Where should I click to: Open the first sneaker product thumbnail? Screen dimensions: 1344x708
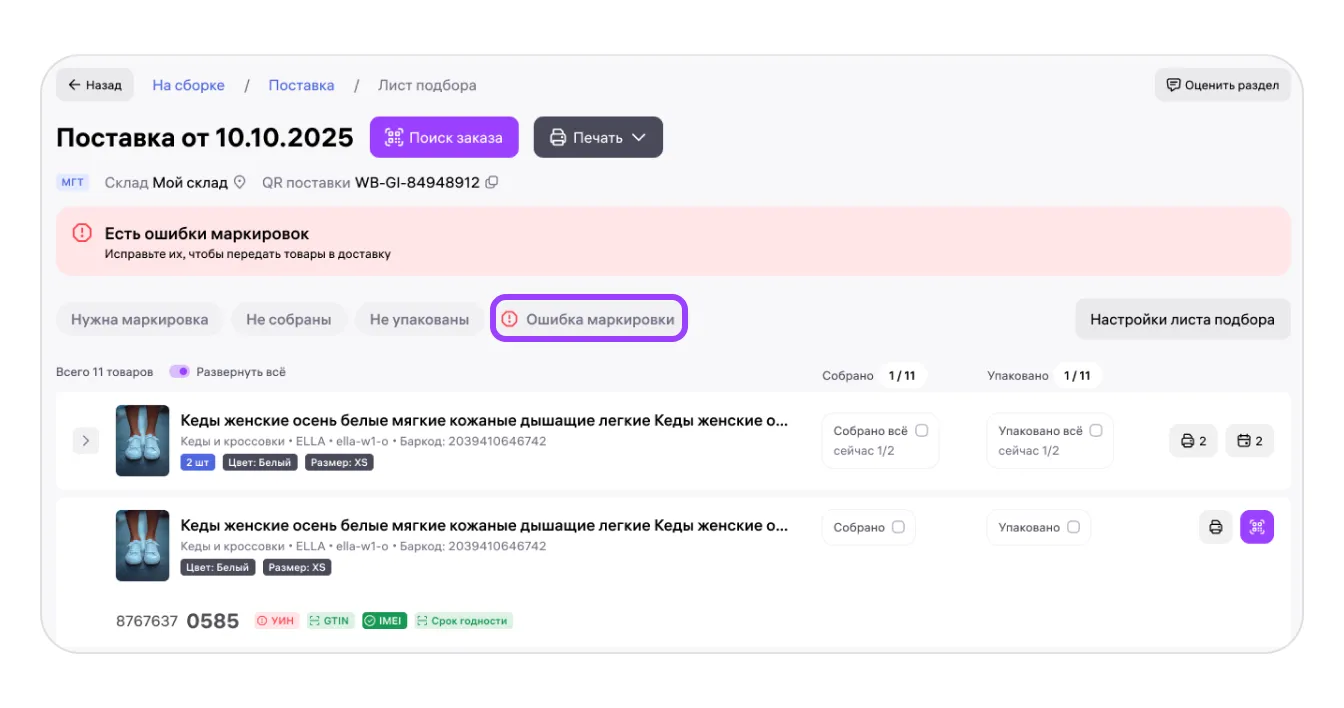pos(142,441)
